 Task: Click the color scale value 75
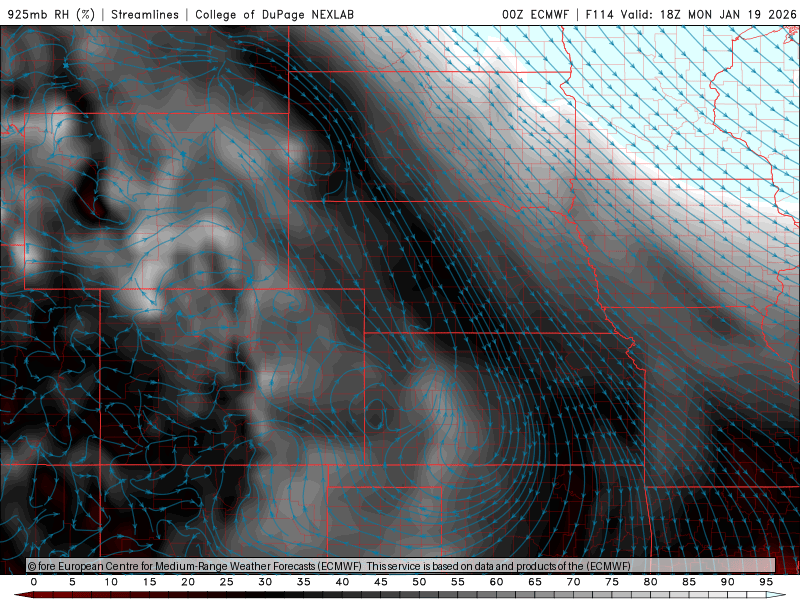pyautogui.click(x=612, y=582)
